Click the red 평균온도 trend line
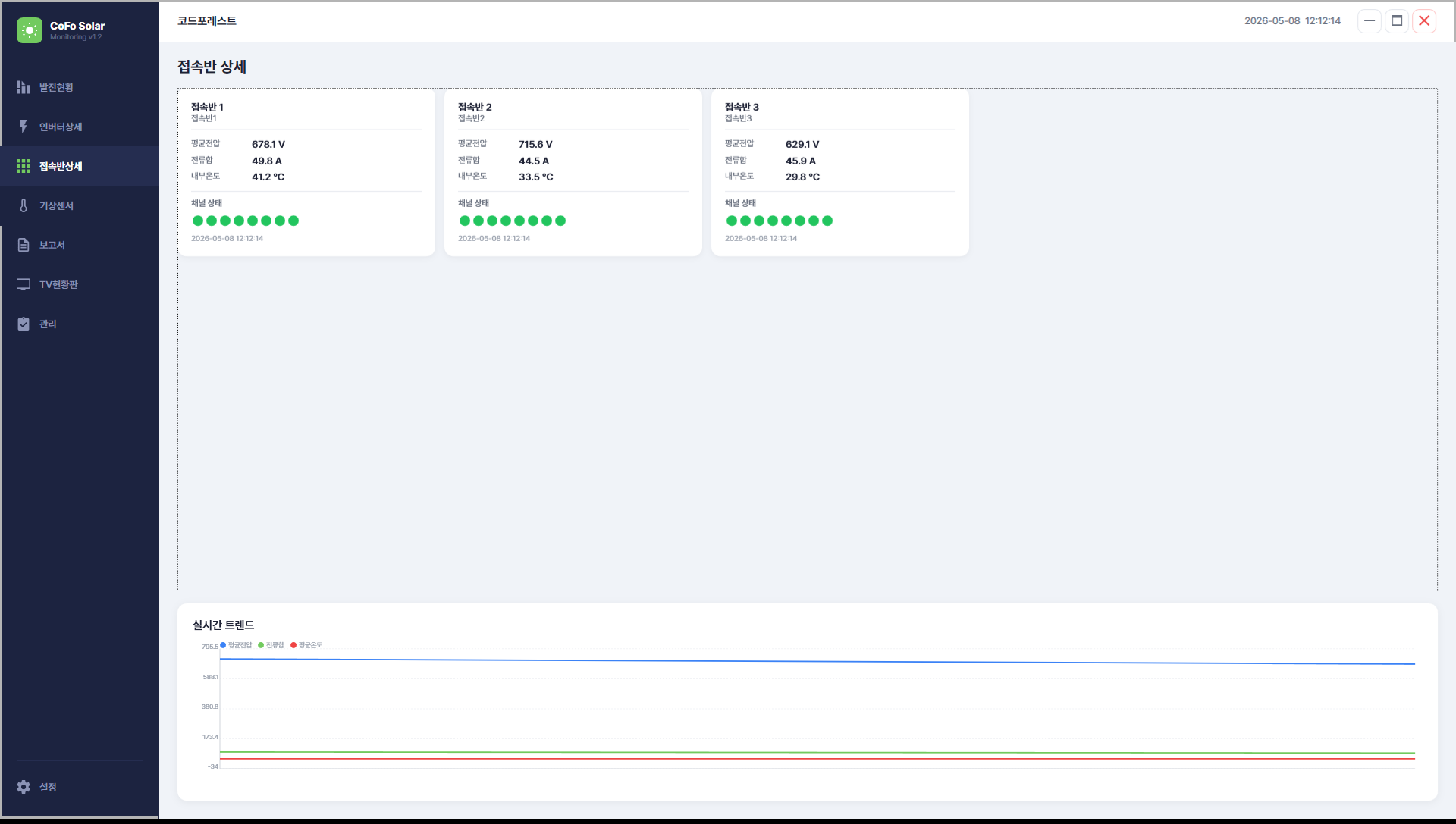Viewport: 1456px width, 824px height. (817, 759)
